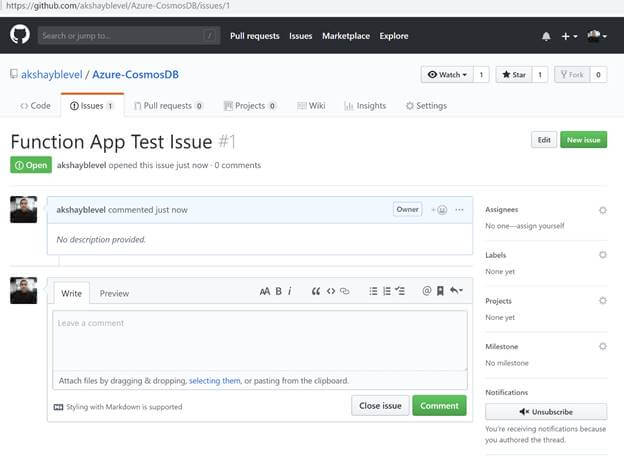Select the Preview tab
624x456 pixels.
tap(114, 293)
